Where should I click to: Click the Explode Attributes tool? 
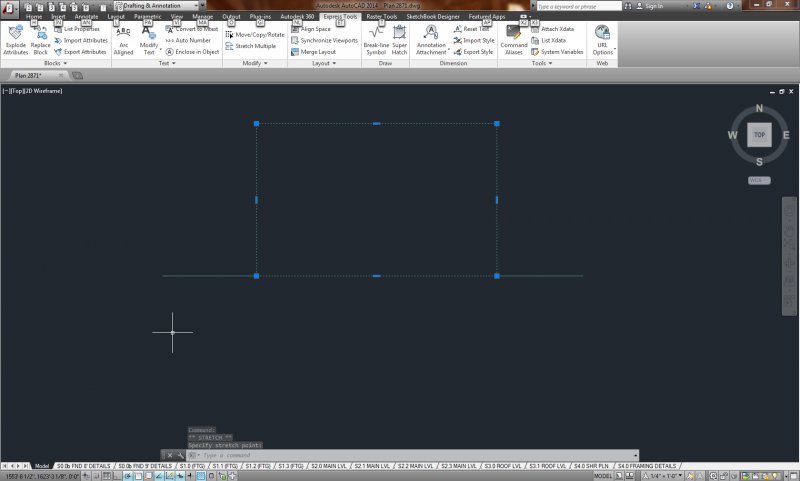click(x=16, y=40)
